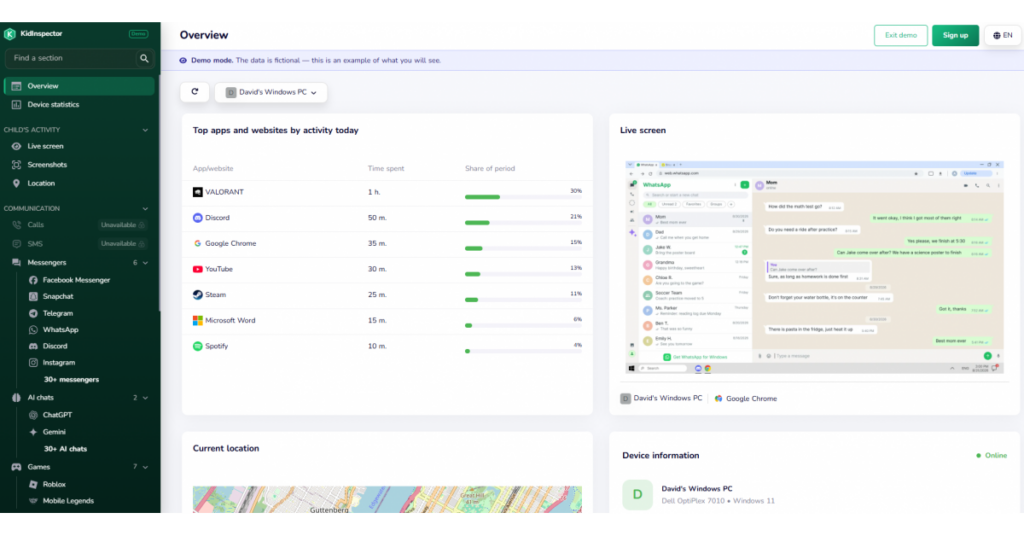This screenshot has height=536, width=1024.
Task: Click the Discord icon in apps table
Action: pyautogui.click(x=197, y=217)
